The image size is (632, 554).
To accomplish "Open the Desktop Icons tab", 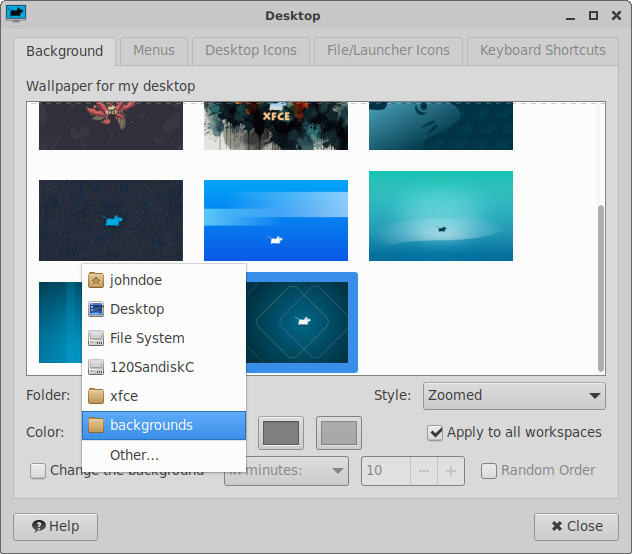I will tap(251, 51).
